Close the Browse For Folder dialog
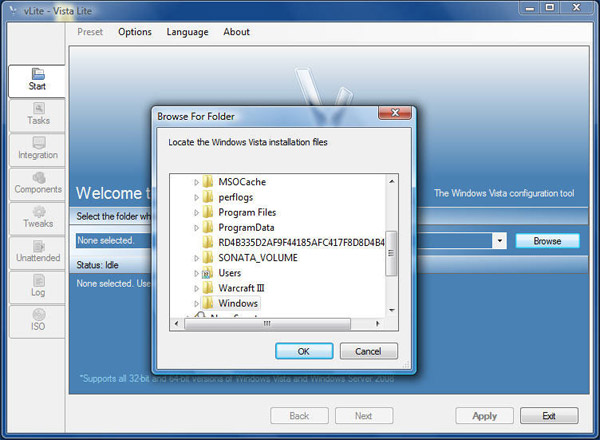The width and height of the screenshot is (600, 440). point(395,112)
